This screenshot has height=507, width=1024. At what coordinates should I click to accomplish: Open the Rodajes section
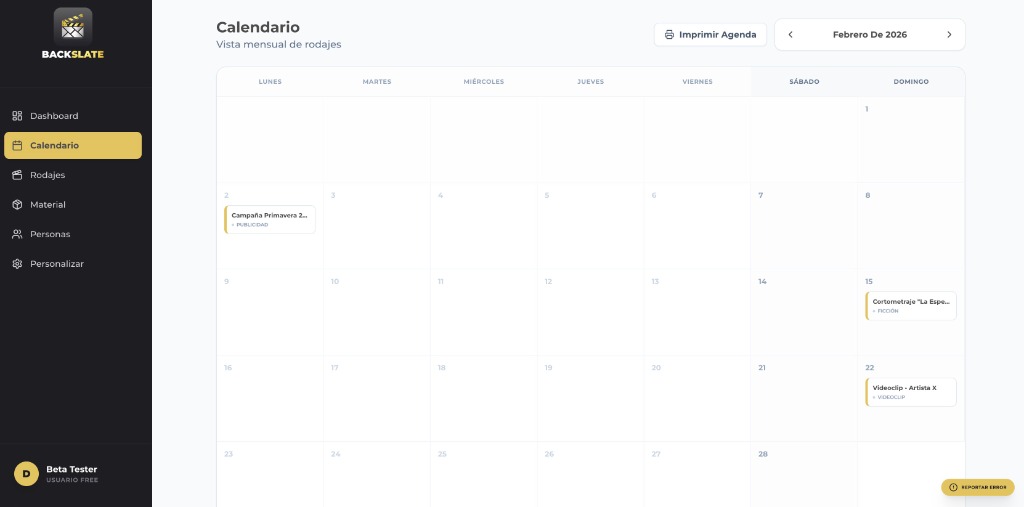[x=72, y=175]
